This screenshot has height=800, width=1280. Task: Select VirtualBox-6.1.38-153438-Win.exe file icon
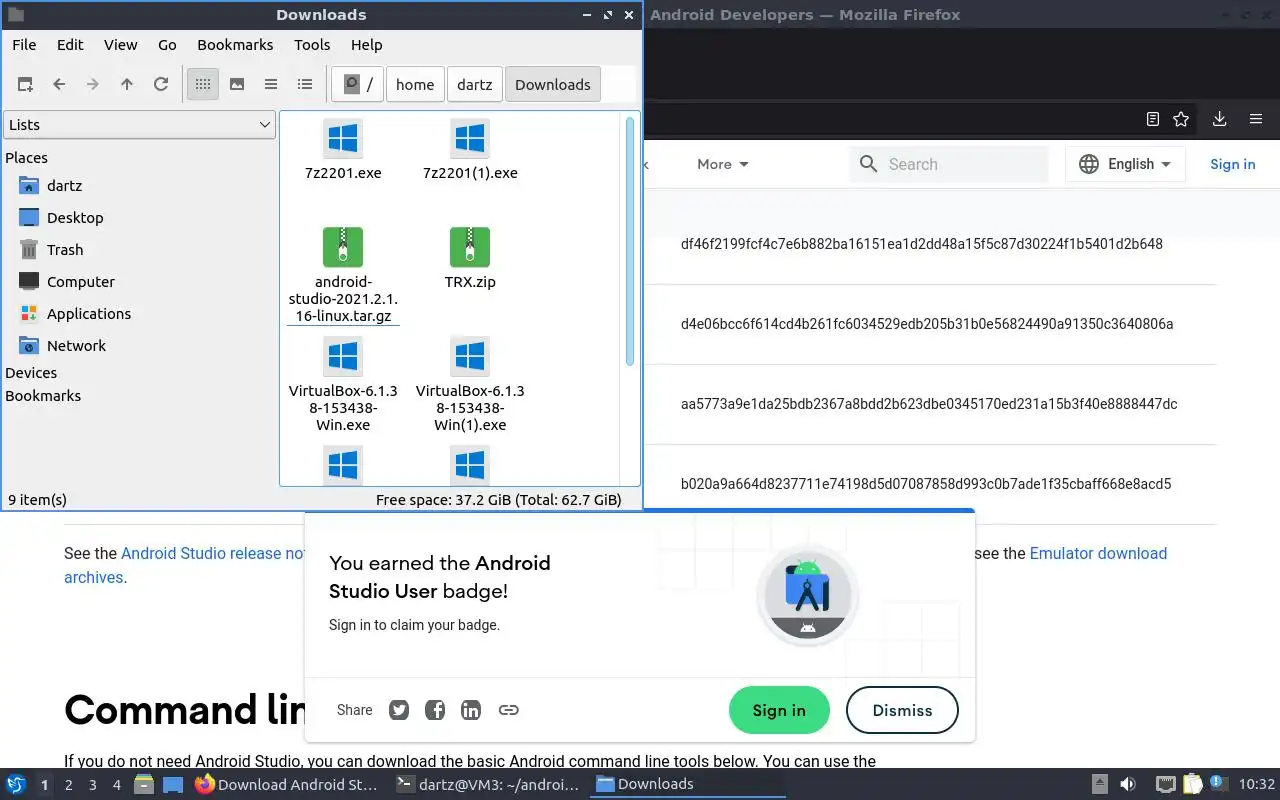(343, 356)
